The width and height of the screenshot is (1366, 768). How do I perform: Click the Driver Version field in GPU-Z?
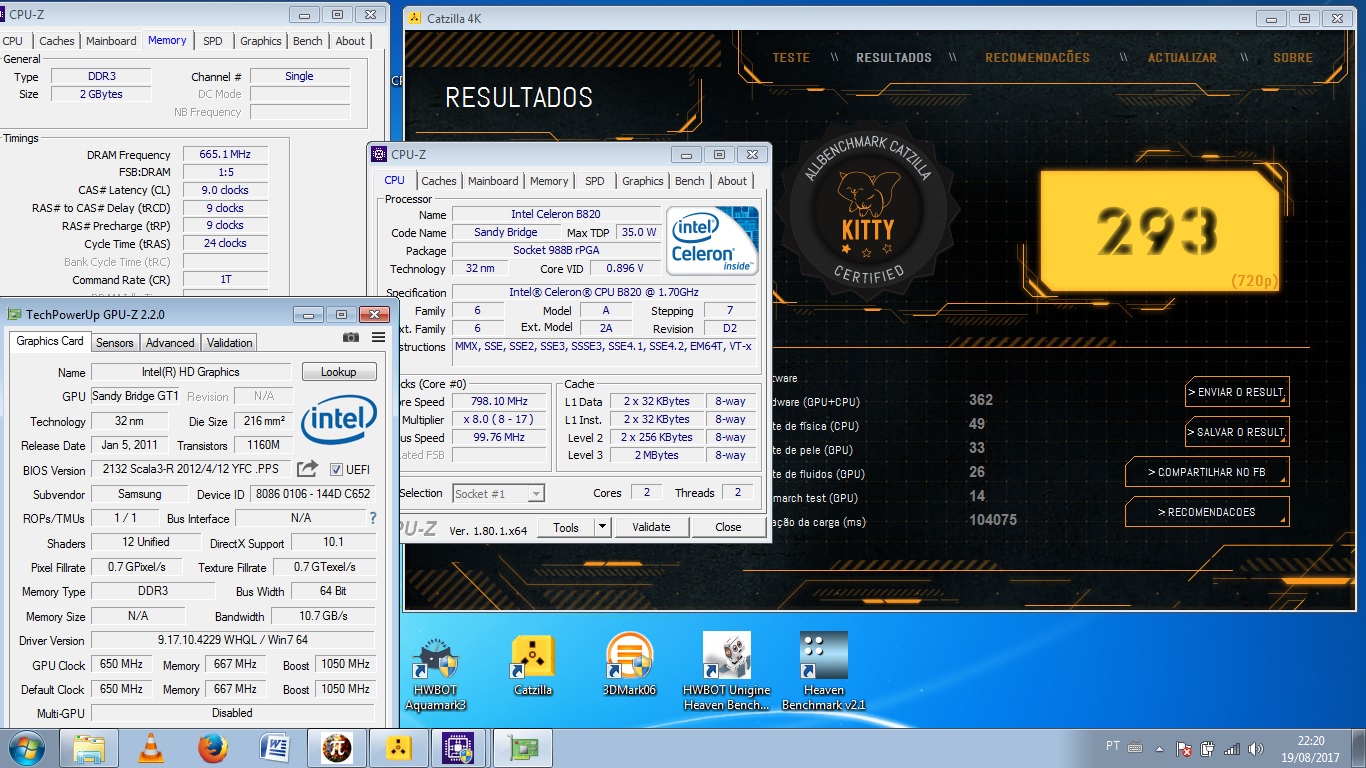coord(233,640)
